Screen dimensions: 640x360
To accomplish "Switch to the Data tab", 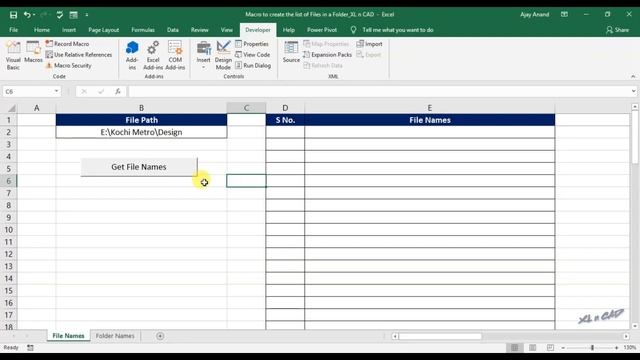I will [173, 30].
